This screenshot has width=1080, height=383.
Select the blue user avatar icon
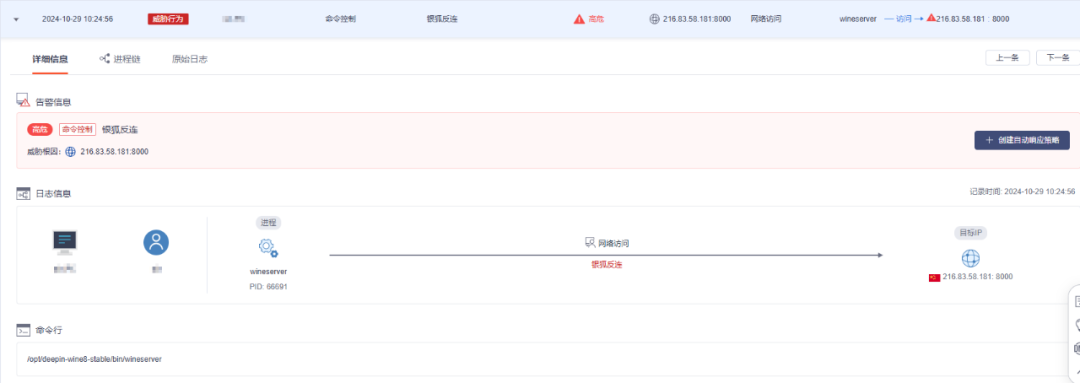click(156, 242)
